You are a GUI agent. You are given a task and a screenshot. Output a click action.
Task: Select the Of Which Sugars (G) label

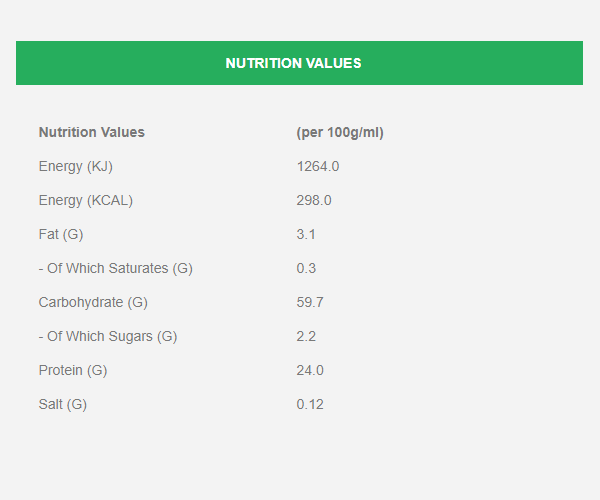pyautogui.click(x=108, y=337)
